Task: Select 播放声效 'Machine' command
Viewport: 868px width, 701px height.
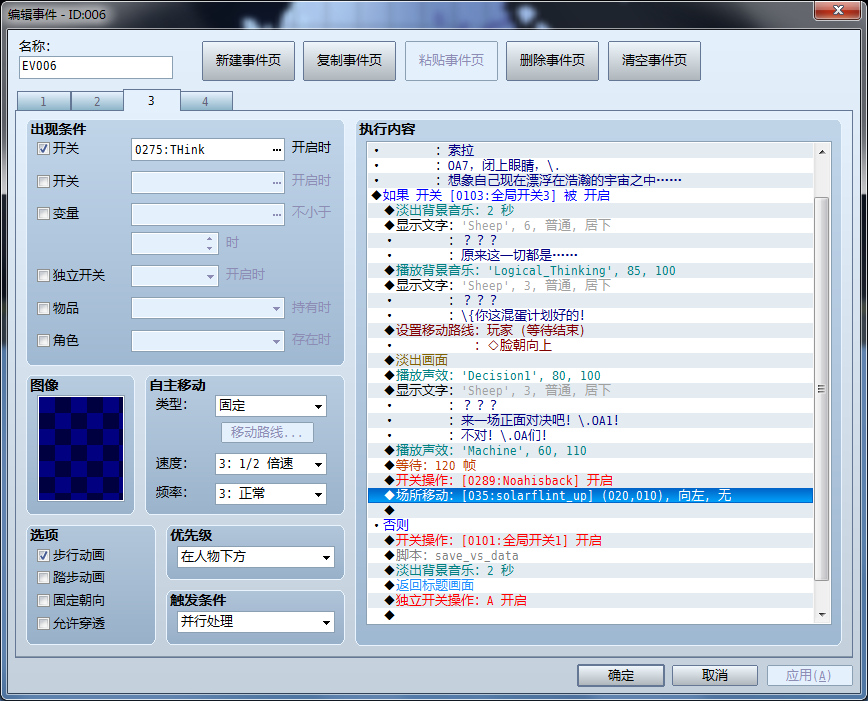Action: tap(590, 450)
